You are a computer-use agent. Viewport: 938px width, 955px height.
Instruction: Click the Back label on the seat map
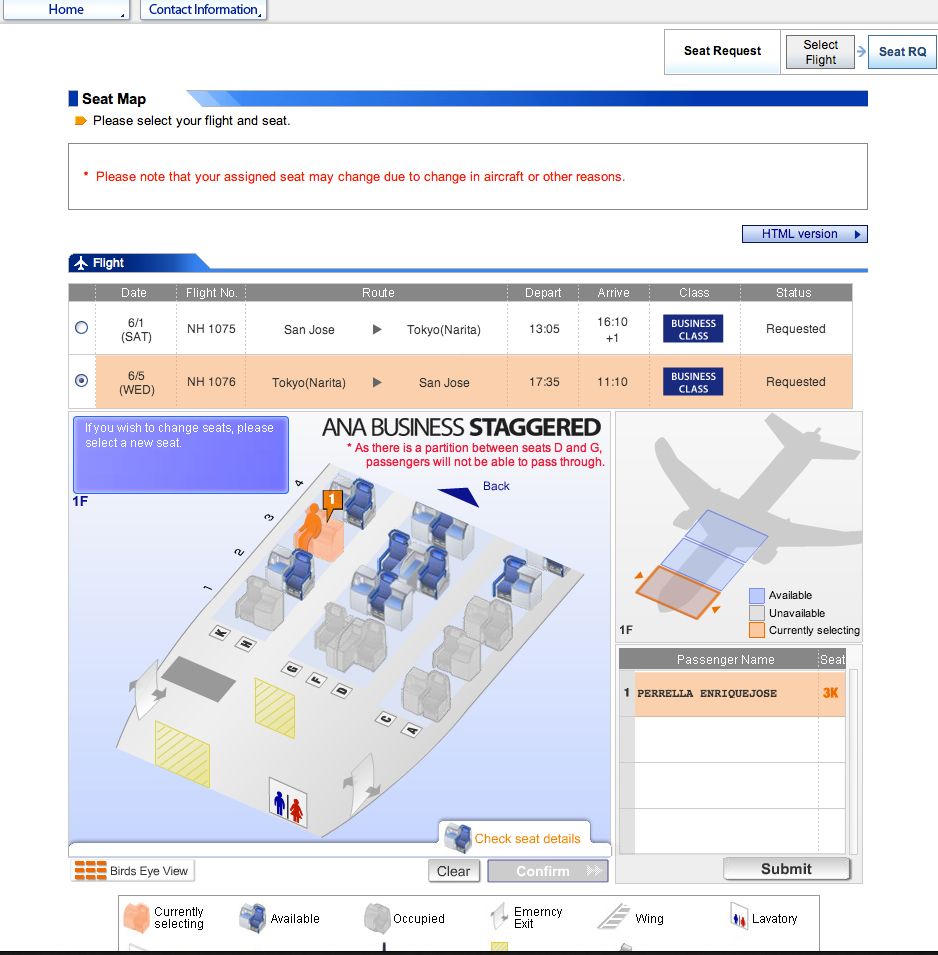point(496,486)
